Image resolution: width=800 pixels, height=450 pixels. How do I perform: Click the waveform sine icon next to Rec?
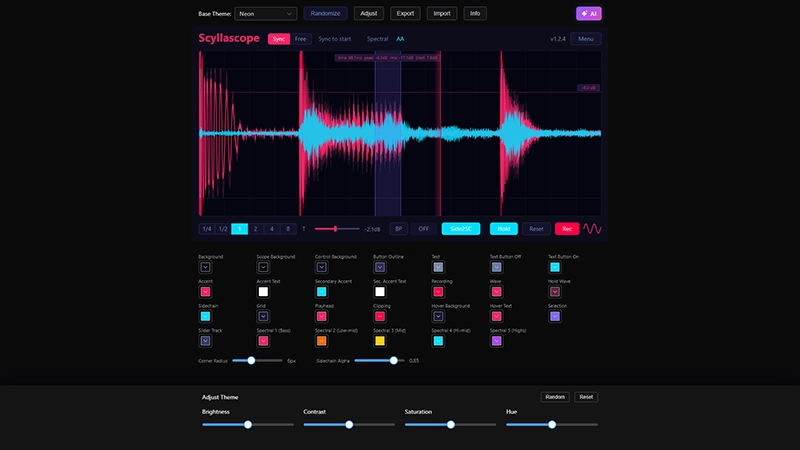[x=592, y=229]
